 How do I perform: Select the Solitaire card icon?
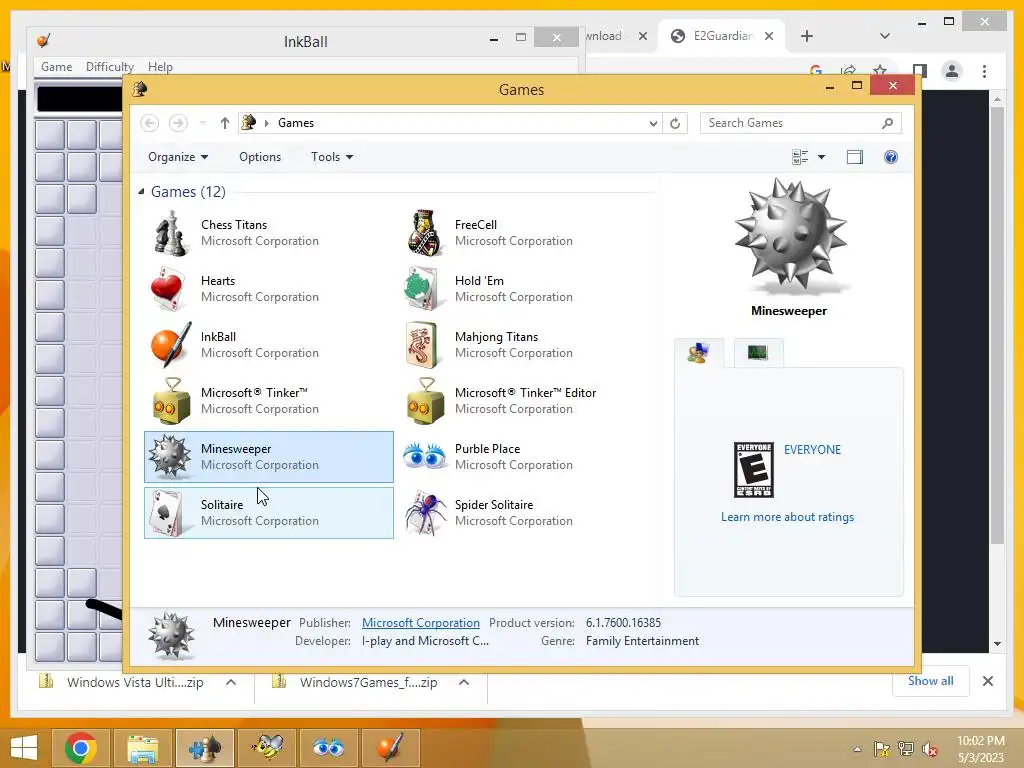[167, 513]
